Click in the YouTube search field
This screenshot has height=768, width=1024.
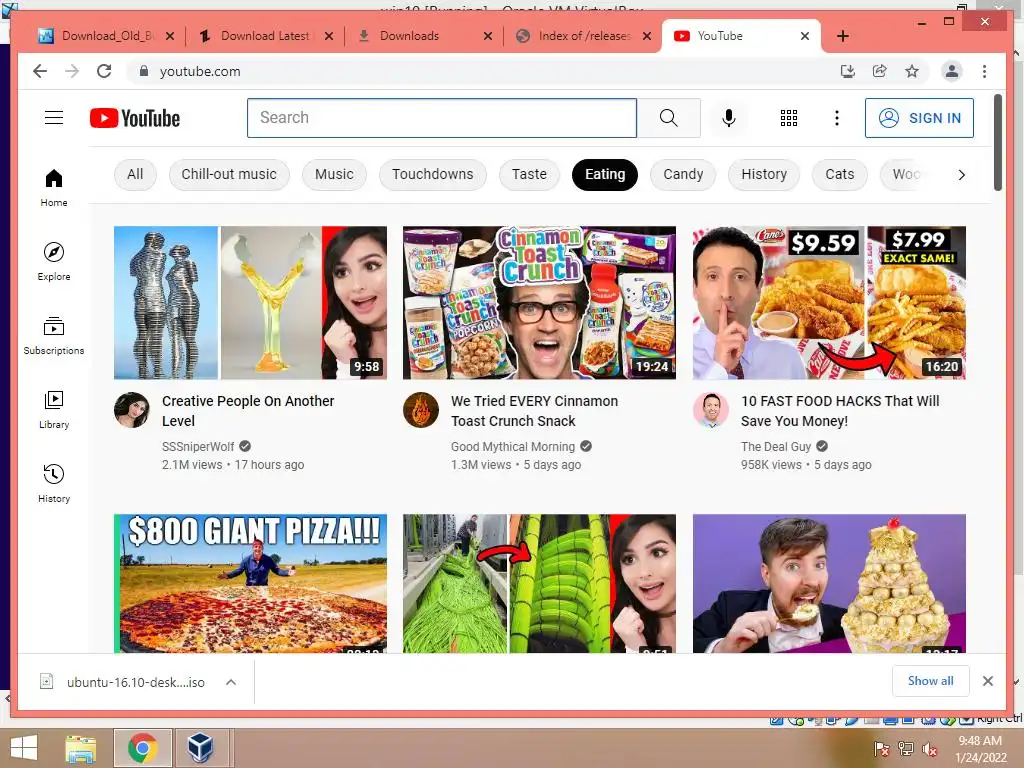point(441,118)
